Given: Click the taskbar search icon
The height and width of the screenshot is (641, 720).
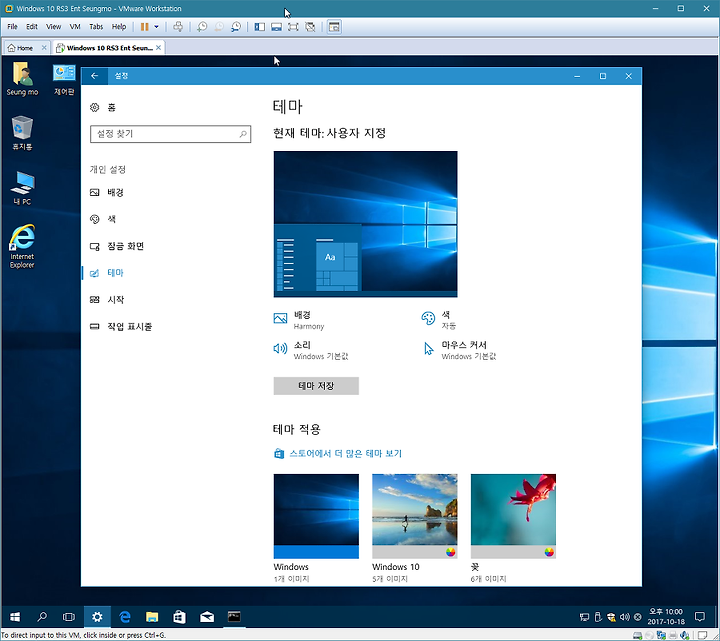Looking at the screenshot, I should pos(42,617).
